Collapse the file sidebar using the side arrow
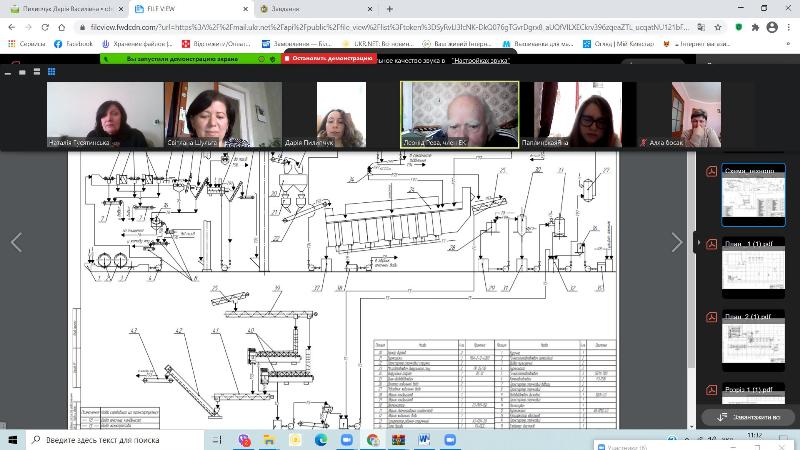The width and height of the screenshot is (800, 450). pyautogui.click(x=699, y=242)
